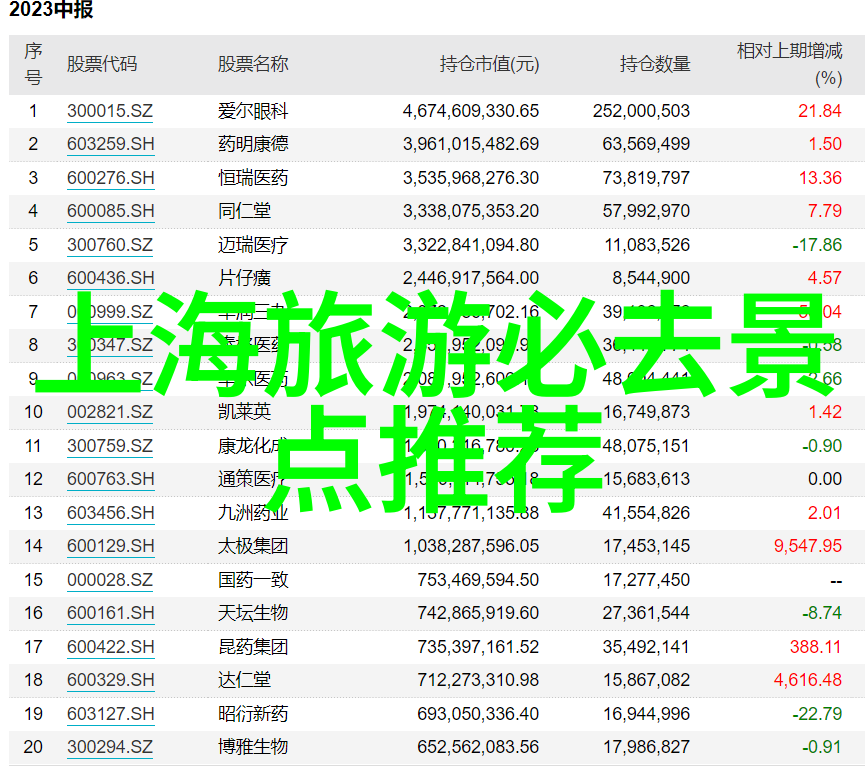
Task: Open stock code link 300294.SZ
Action: 110,747
